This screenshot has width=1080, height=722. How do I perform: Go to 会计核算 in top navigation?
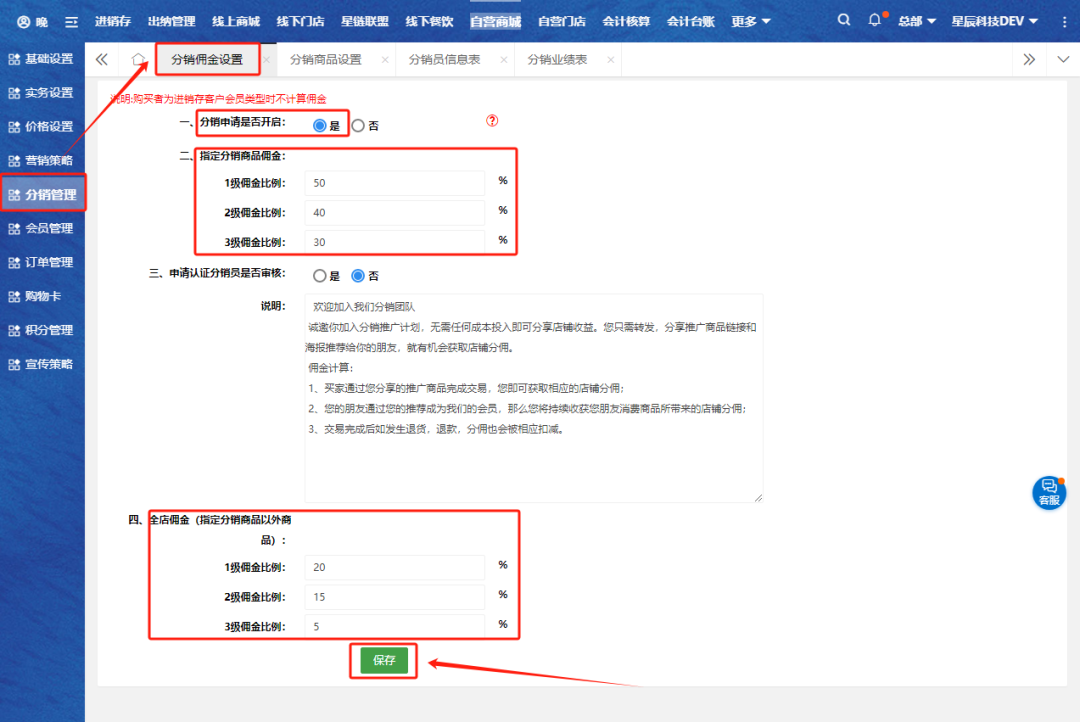[625, 21]
